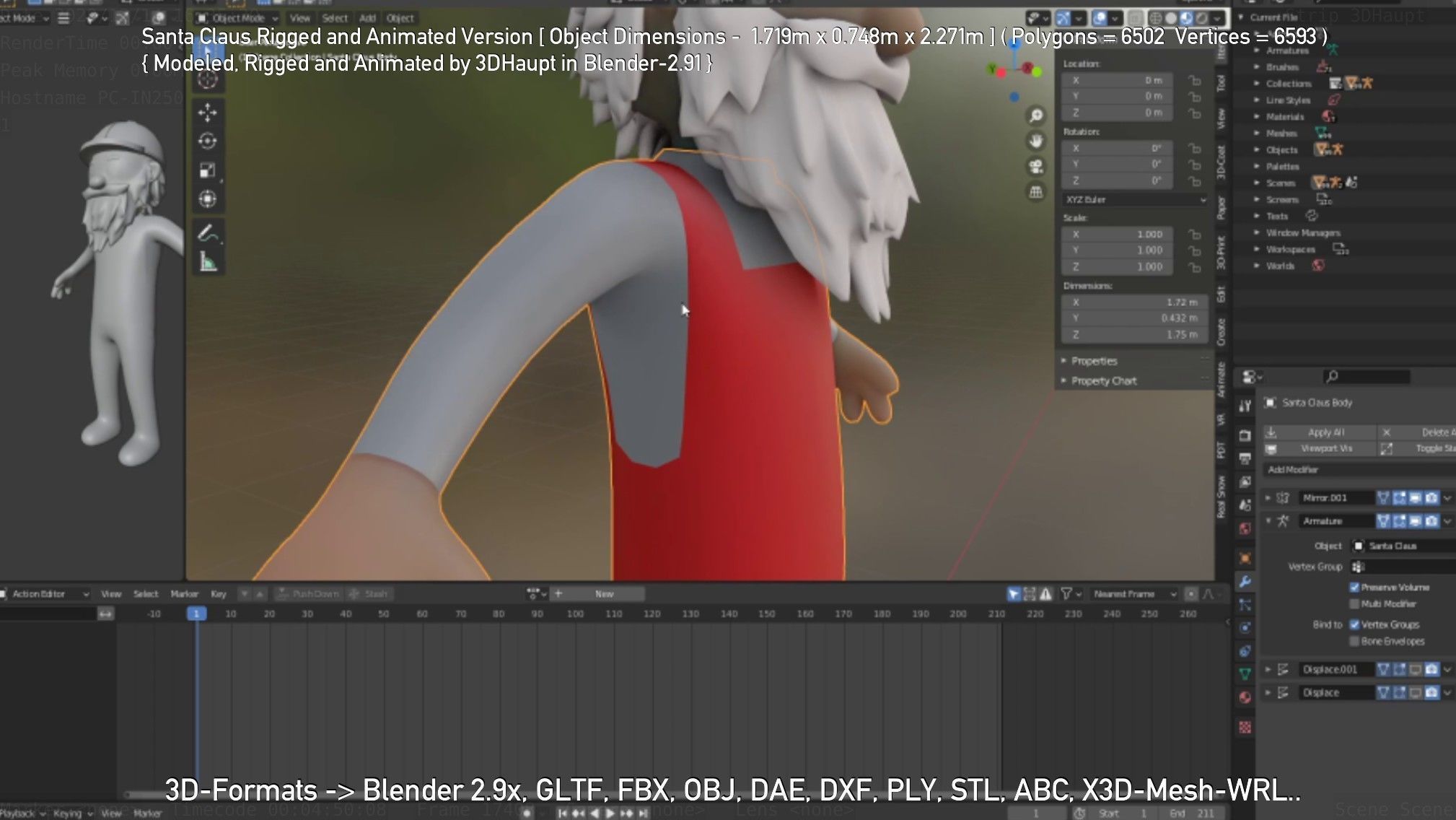
Task: Select the Rotate tool in viewport toolbar
Action: coord(208,141)
